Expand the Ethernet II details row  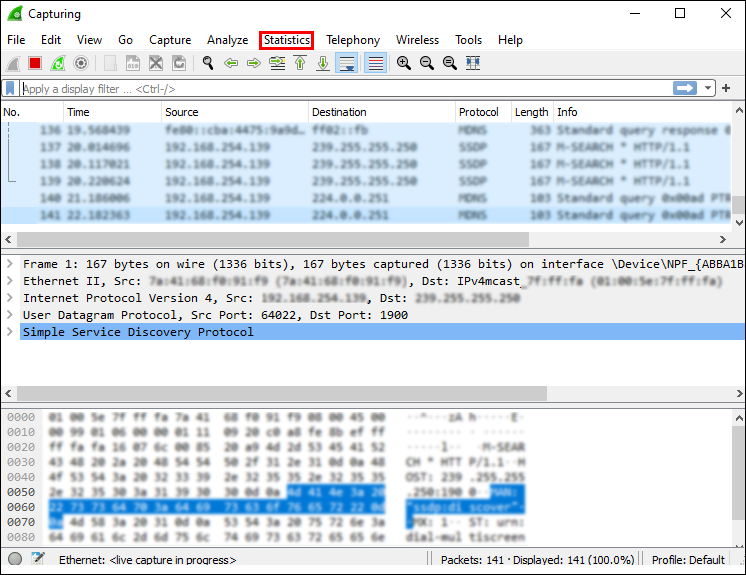[10, 281]
